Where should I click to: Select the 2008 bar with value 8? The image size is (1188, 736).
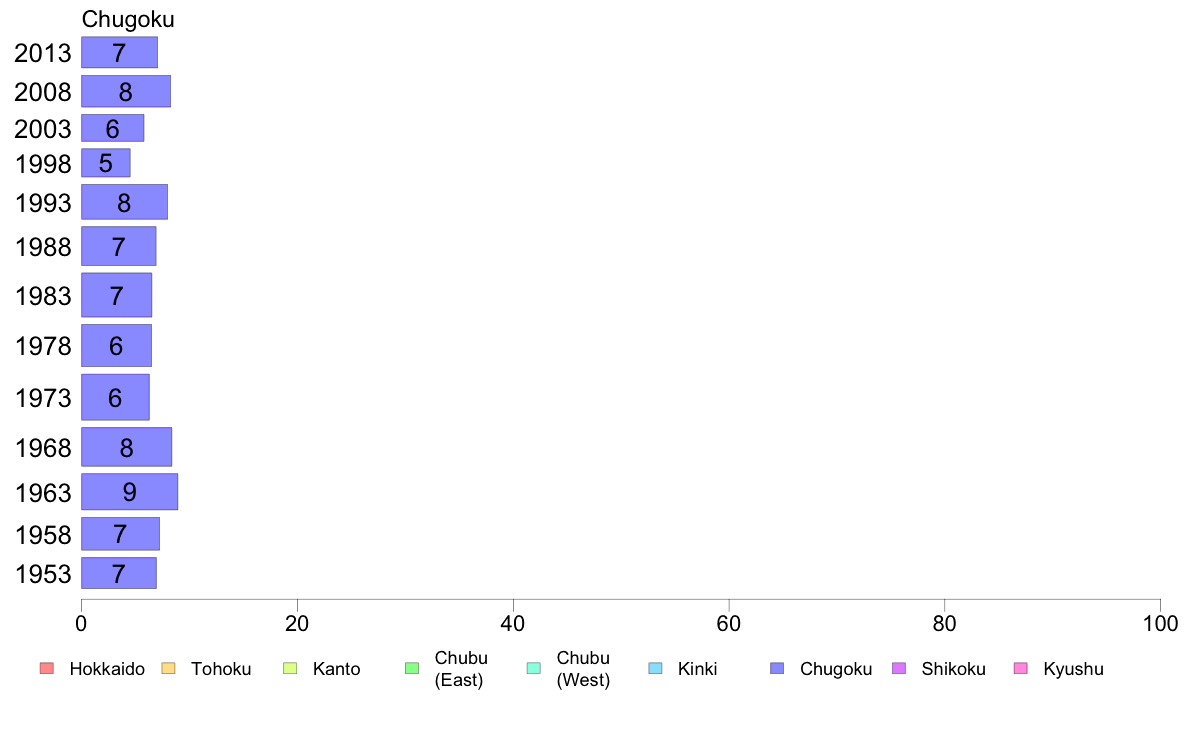(126, 91)
